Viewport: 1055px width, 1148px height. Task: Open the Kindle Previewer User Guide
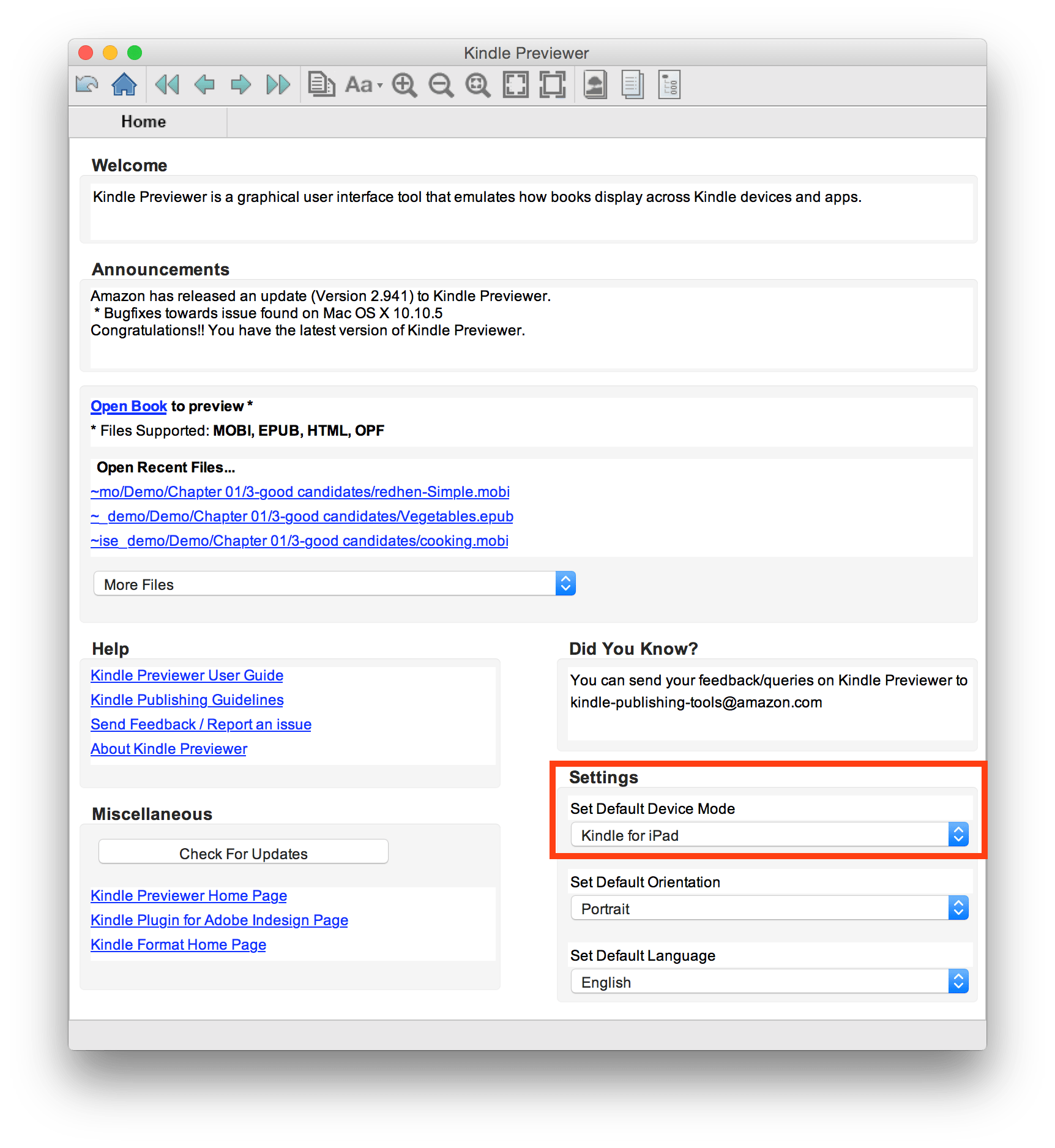click(x=187, y=675)
